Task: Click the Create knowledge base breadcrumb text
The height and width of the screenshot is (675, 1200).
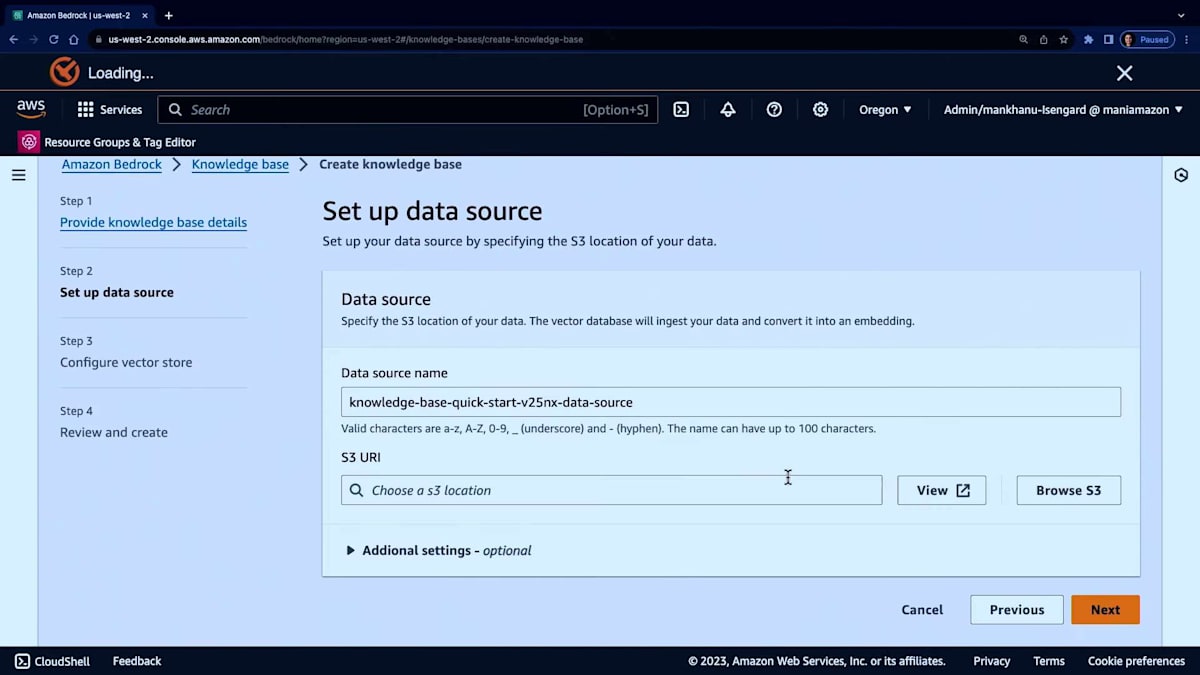Action: [x=390, y=164]
